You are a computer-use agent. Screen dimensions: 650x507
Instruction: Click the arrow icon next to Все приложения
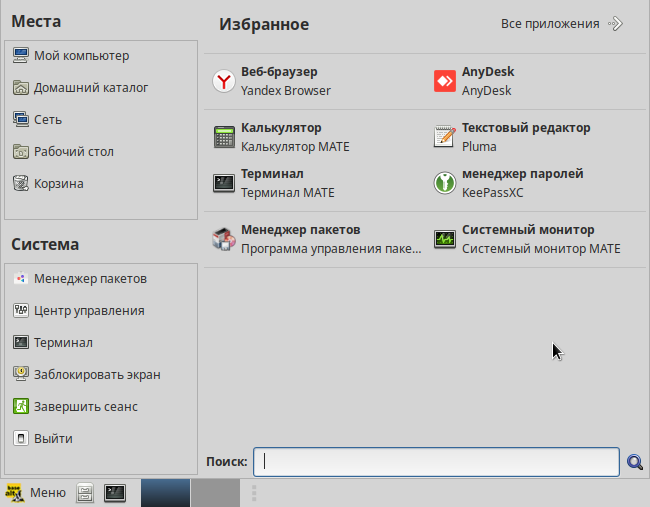pyautogui.click(x=616, y=24)
